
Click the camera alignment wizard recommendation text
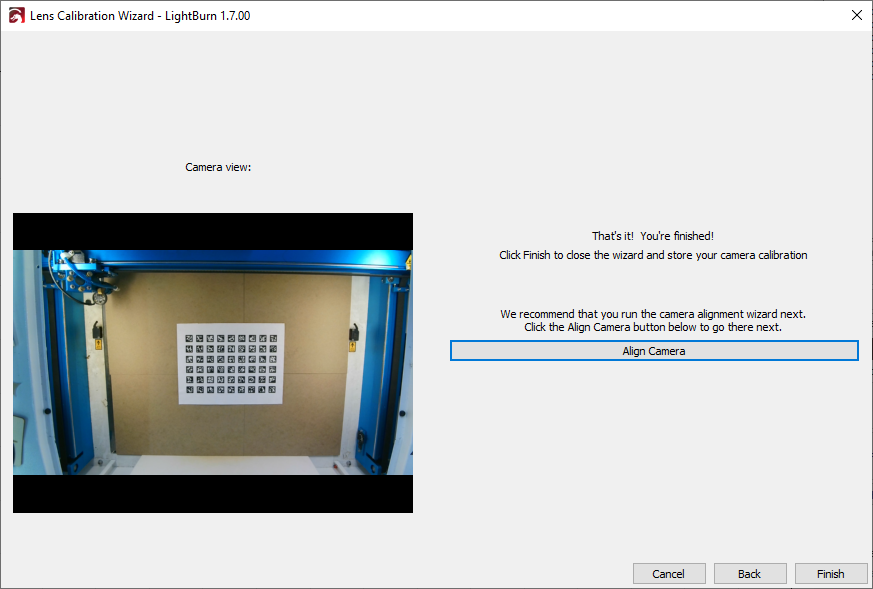(x=652, y=314)
